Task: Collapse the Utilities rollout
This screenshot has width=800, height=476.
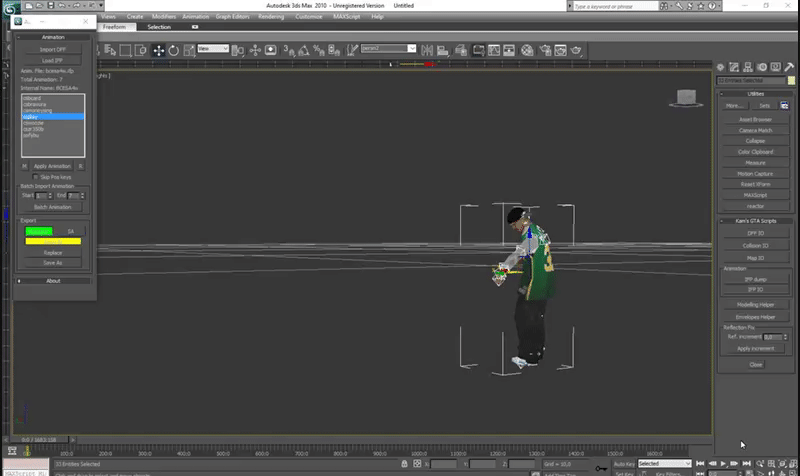Action: (756, 94)
